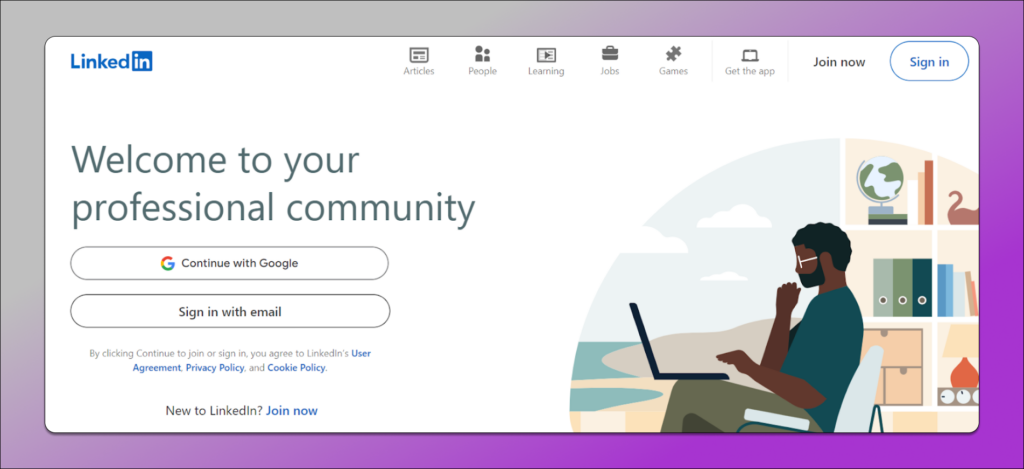Open the Privacy Policy link
Viewport: 1024px width, 469px height.
[x=215, y=368]
